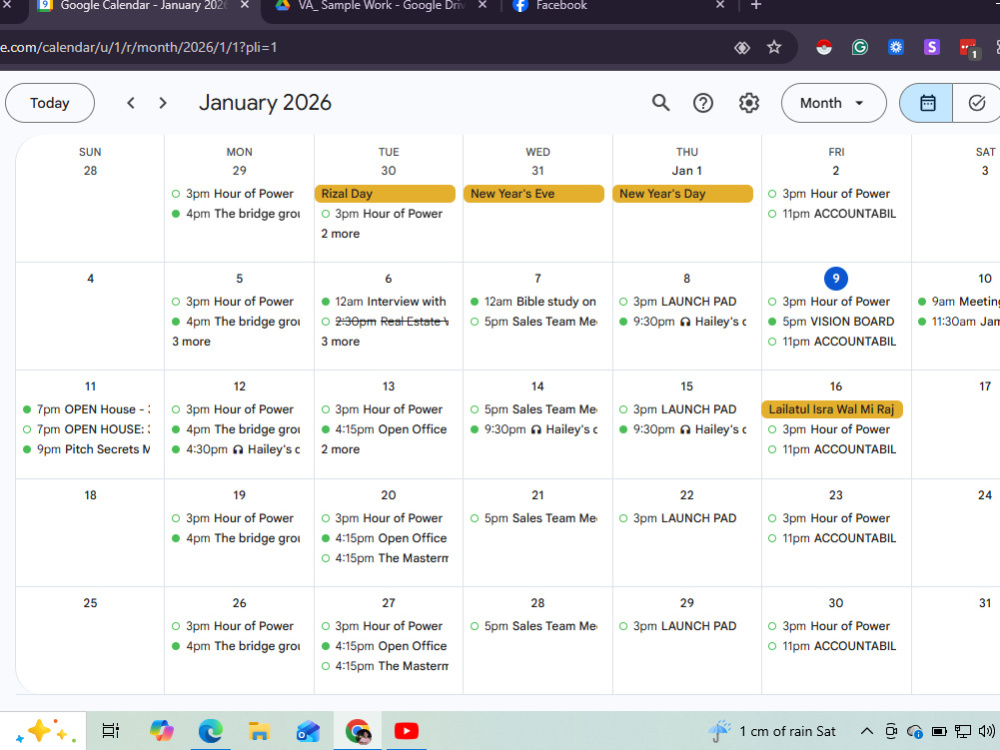Image resolution: width=1000 pixels, height=750 pixels.
Task: Switch to Tasks view icon
Action: coord(976,103)
